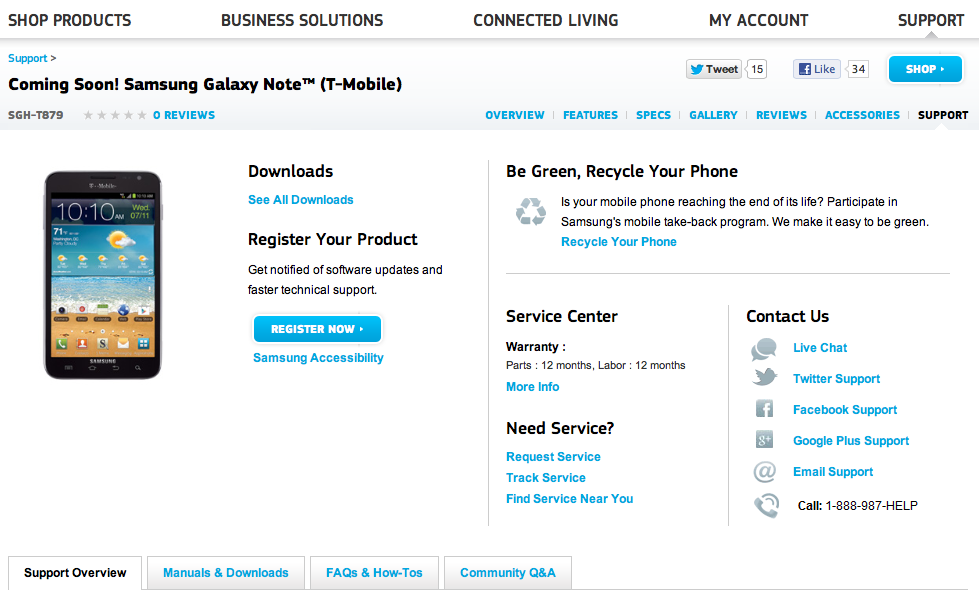Select the Community Q&A tab

pos(507,573)
